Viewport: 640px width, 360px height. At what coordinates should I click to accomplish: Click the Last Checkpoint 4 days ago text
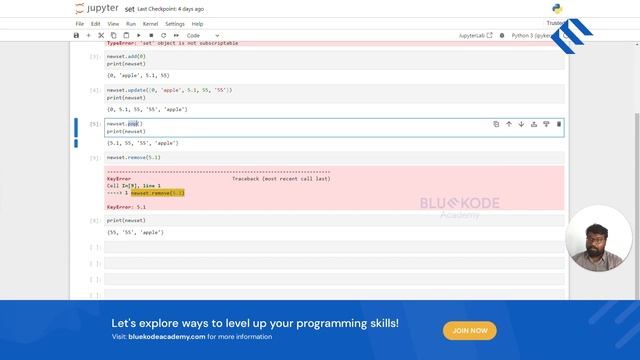click(x=171, y=9)
